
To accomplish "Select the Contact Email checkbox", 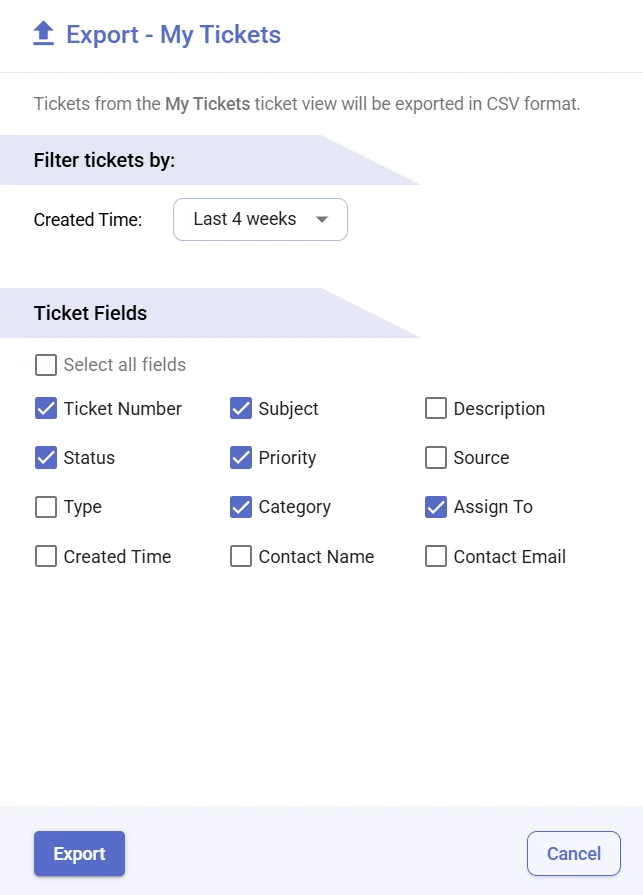I will [436, 556].
